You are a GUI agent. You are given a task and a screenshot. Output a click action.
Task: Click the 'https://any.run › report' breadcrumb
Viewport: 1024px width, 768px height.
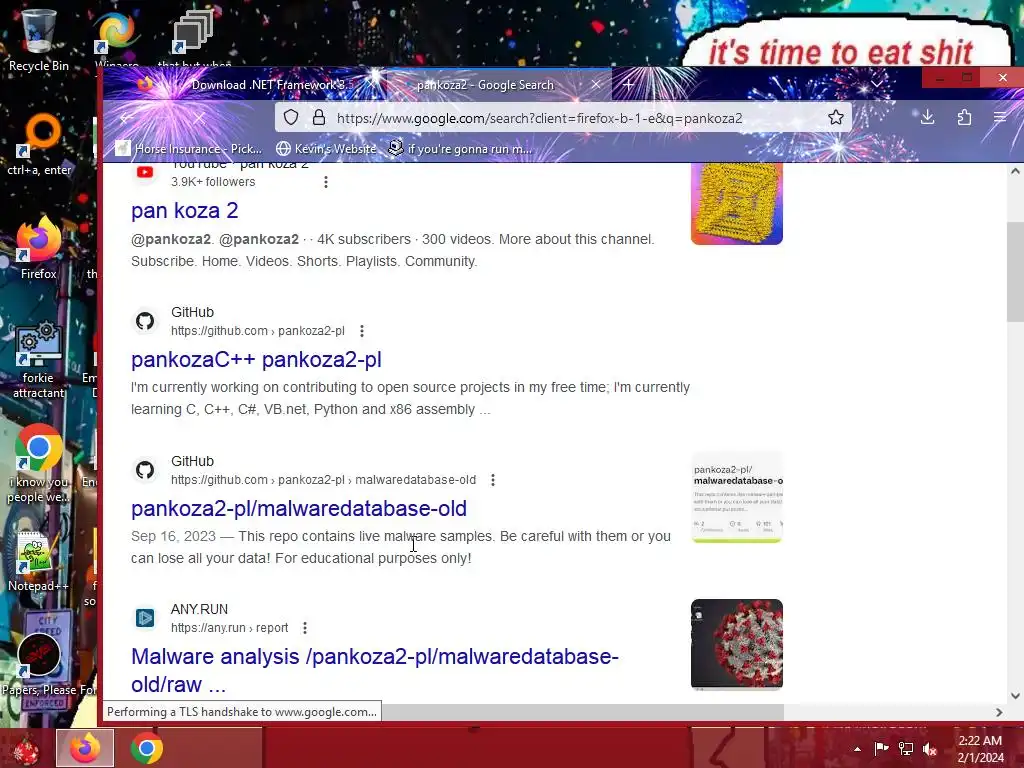point(229,628)
